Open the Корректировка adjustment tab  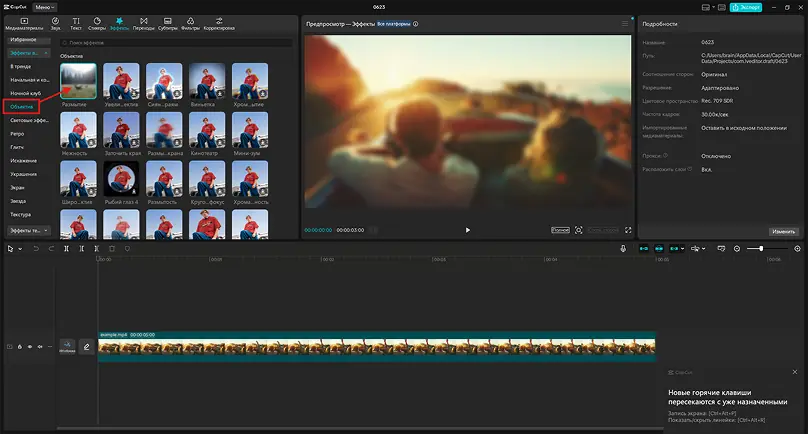point(219,24)
